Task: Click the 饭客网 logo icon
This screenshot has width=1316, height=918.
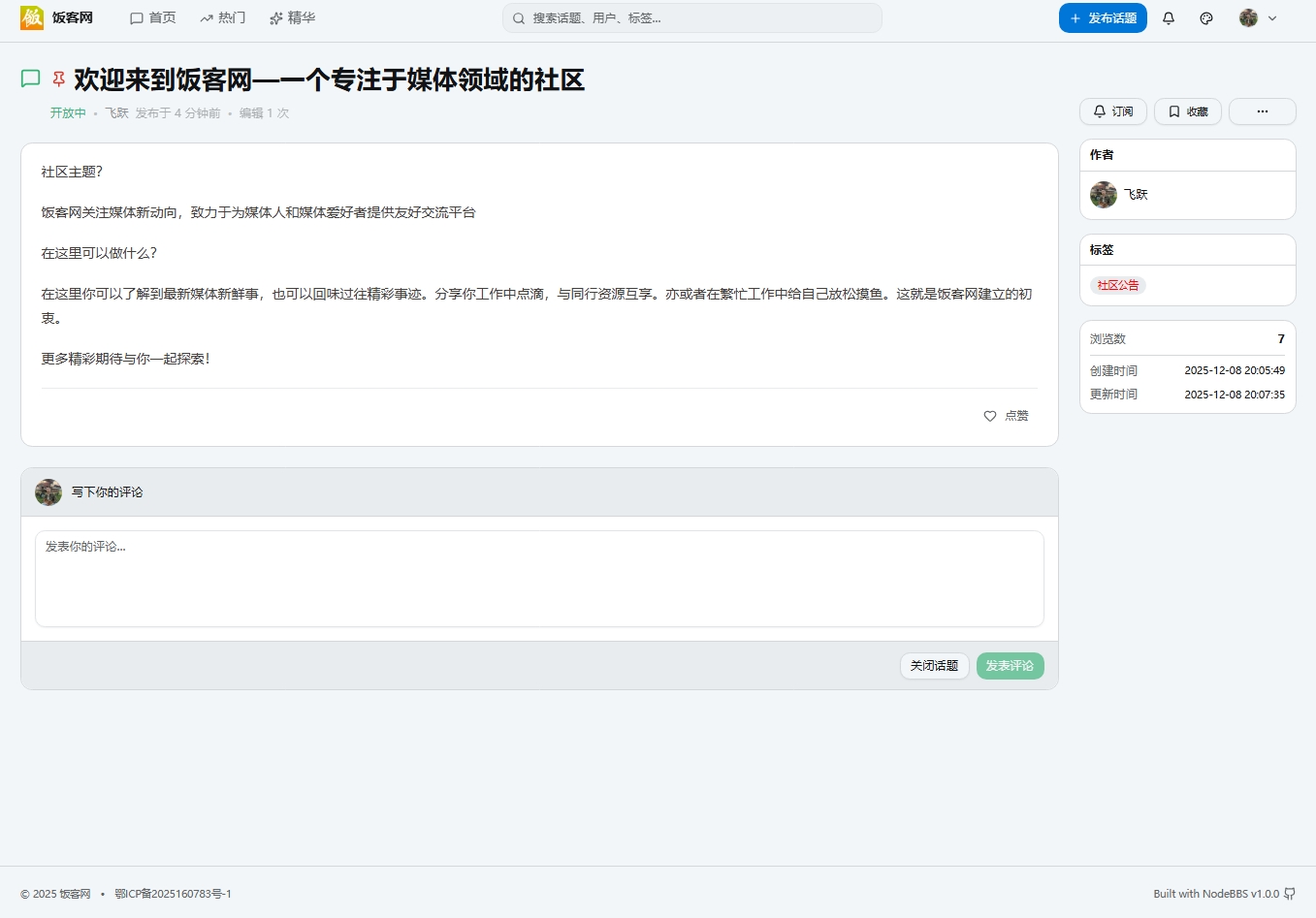Action: coord(32,17)
